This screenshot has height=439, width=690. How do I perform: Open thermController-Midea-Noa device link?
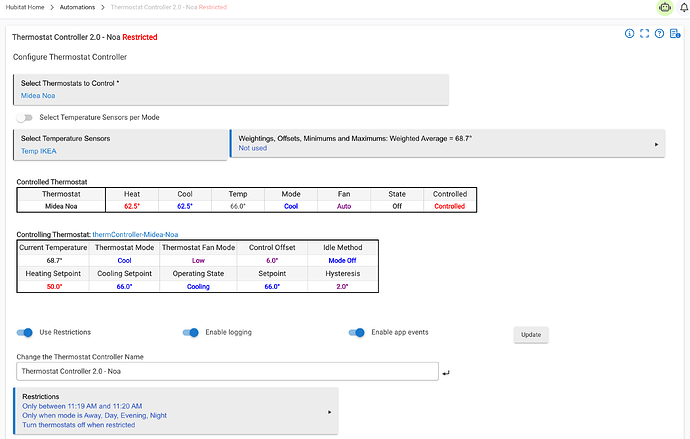point(135,234)
